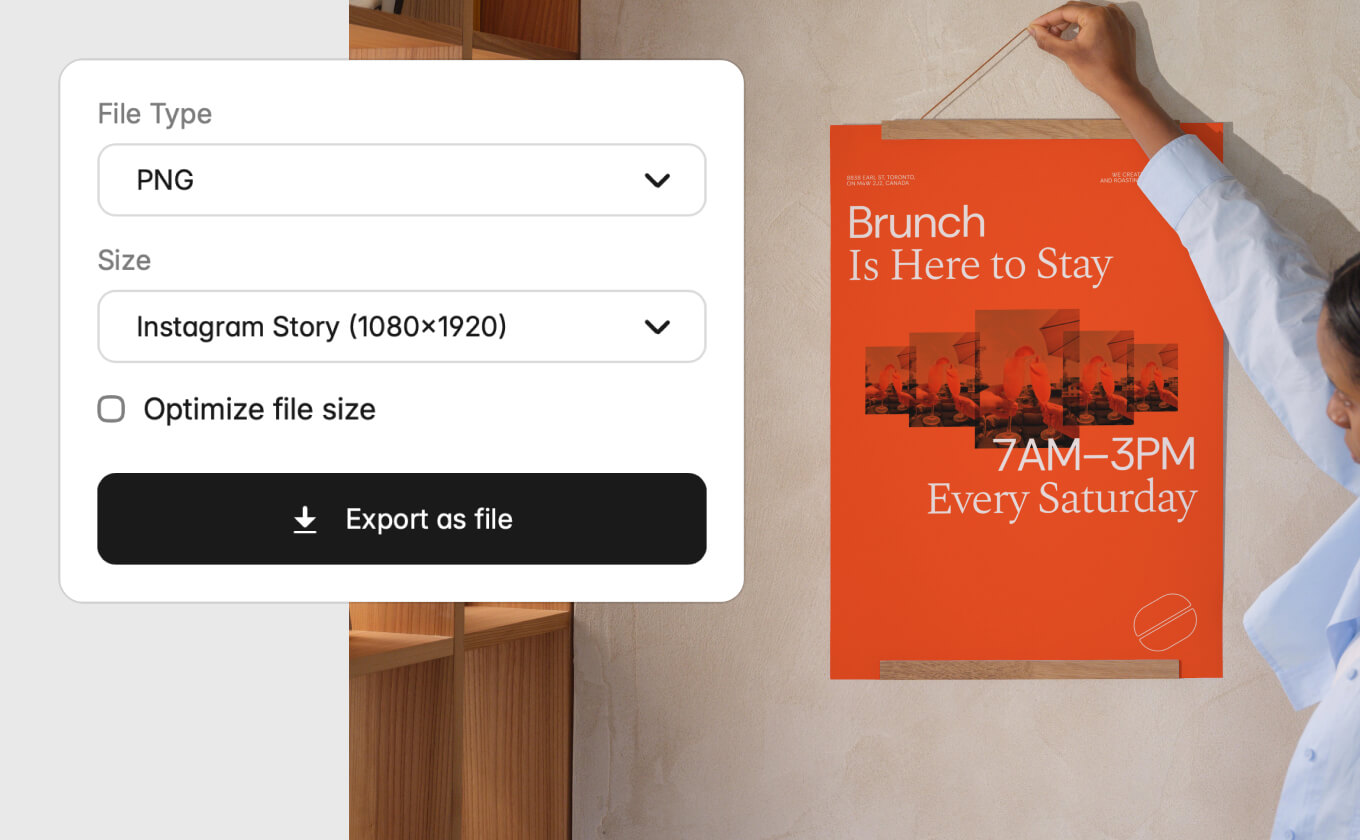Click Export as file to download
Image resolution: width=1360 pixels, height=840 pixels.
[x=401, y=519]
